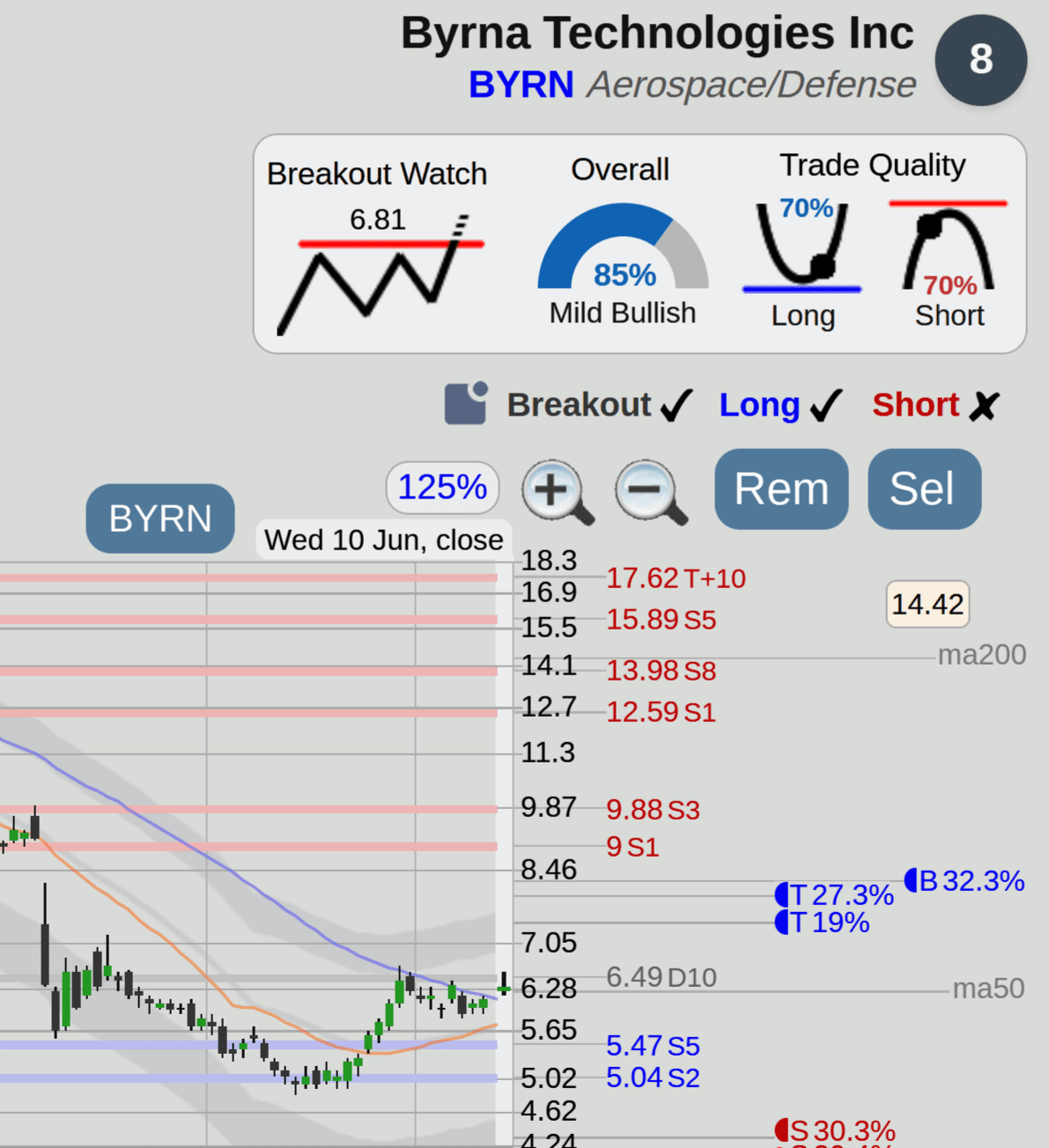This screenshot has height=1148, width=1049.
Task: Click the Breakout Watch heading
Action: pyautogui.click(x=377, y=174)
